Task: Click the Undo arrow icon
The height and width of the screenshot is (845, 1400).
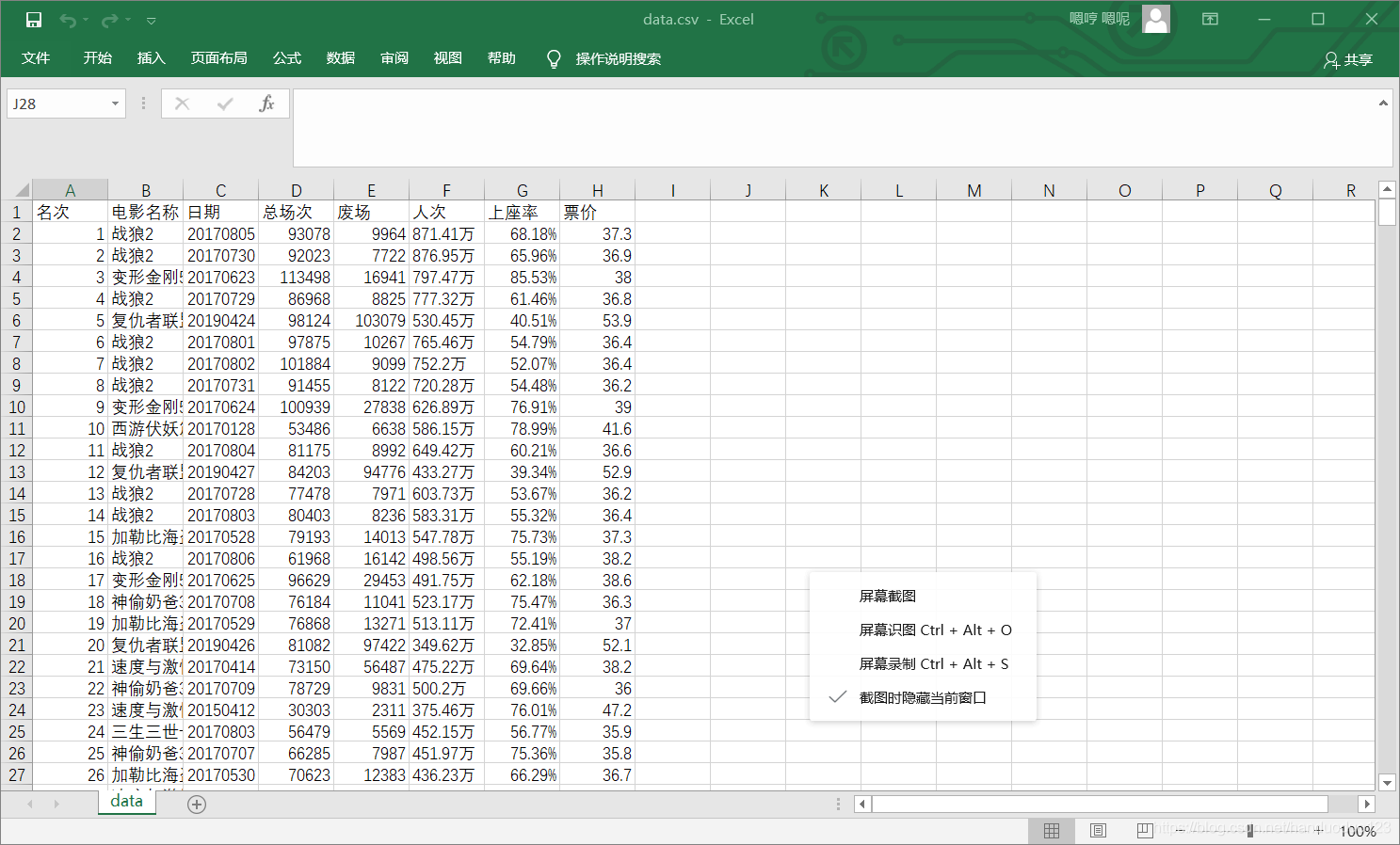Action: coord(67,20)
